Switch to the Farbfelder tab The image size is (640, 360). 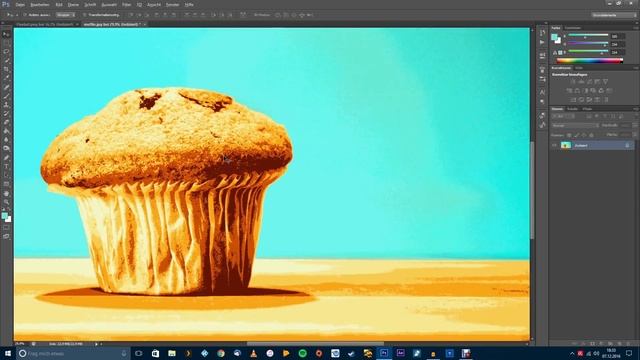(x=572, y=28)
